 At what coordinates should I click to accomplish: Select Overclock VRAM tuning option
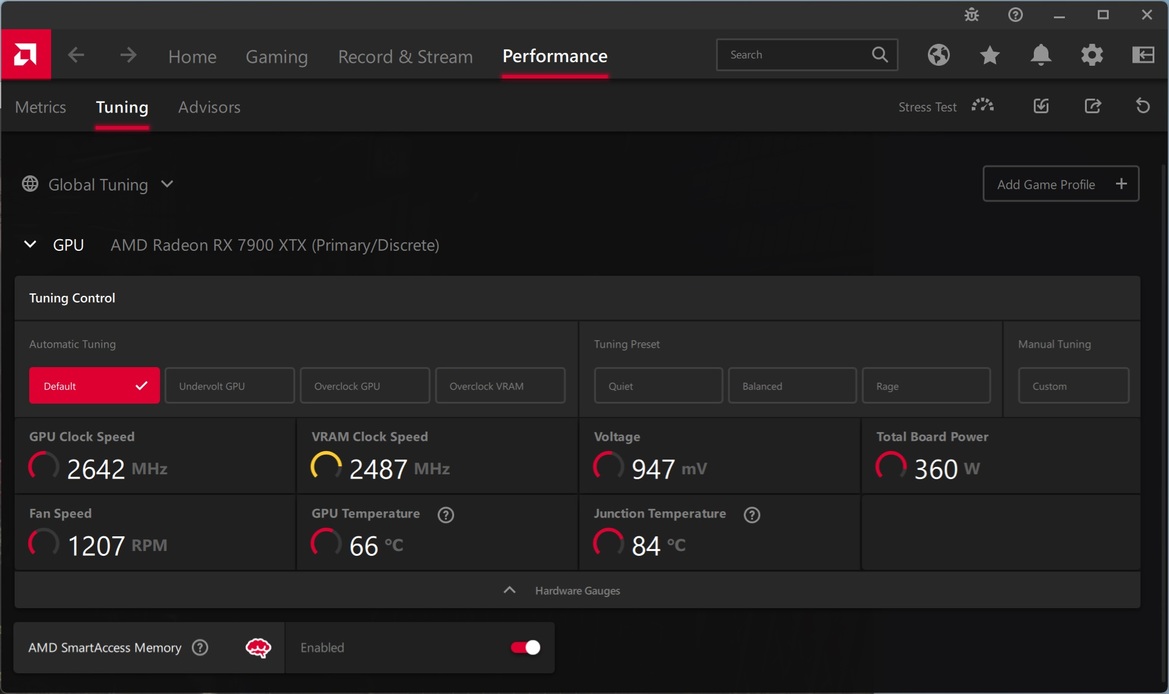[x=500, y=385]
